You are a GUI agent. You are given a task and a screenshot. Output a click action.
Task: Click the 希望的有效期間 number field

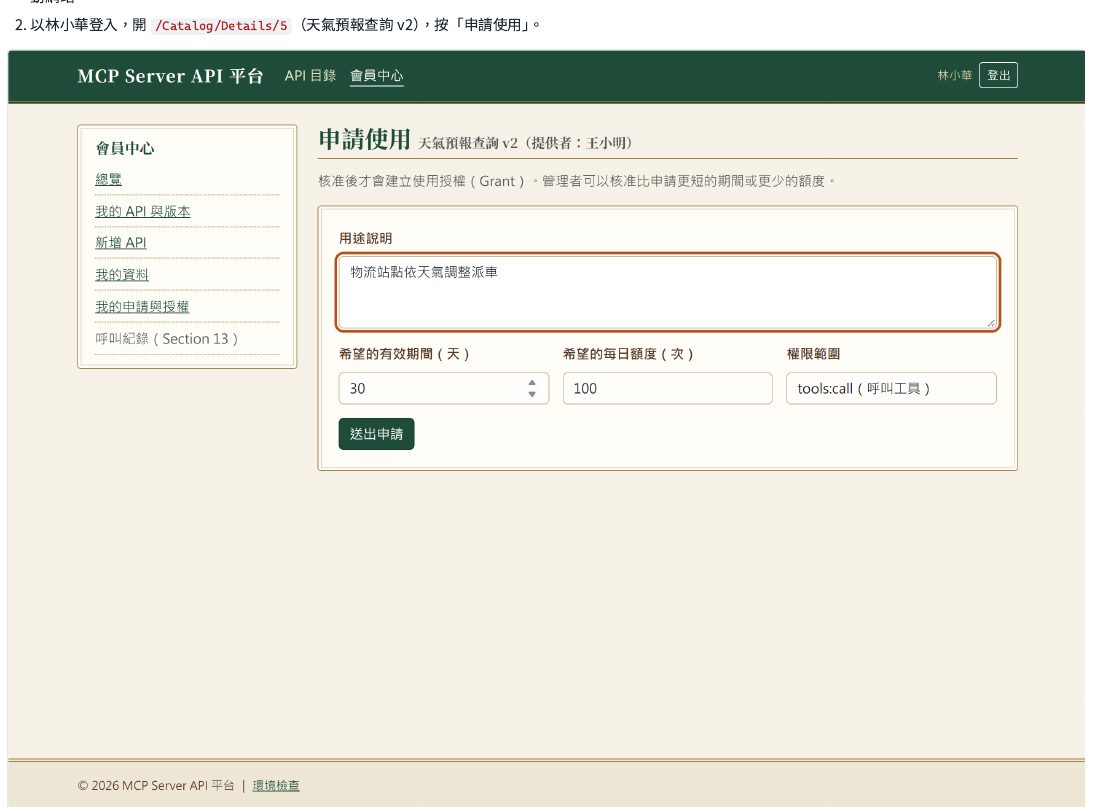pos(443,388)
